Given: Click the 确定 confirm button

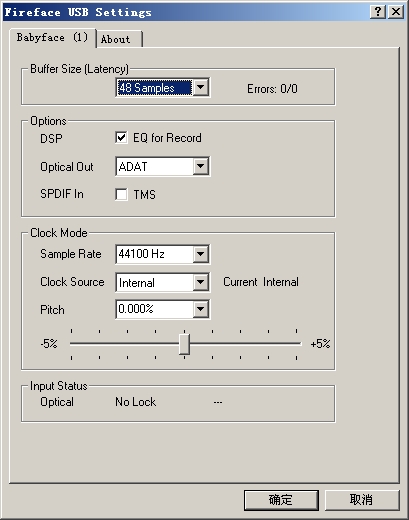Looking at the screenshot, I should [x=281, y=500].
